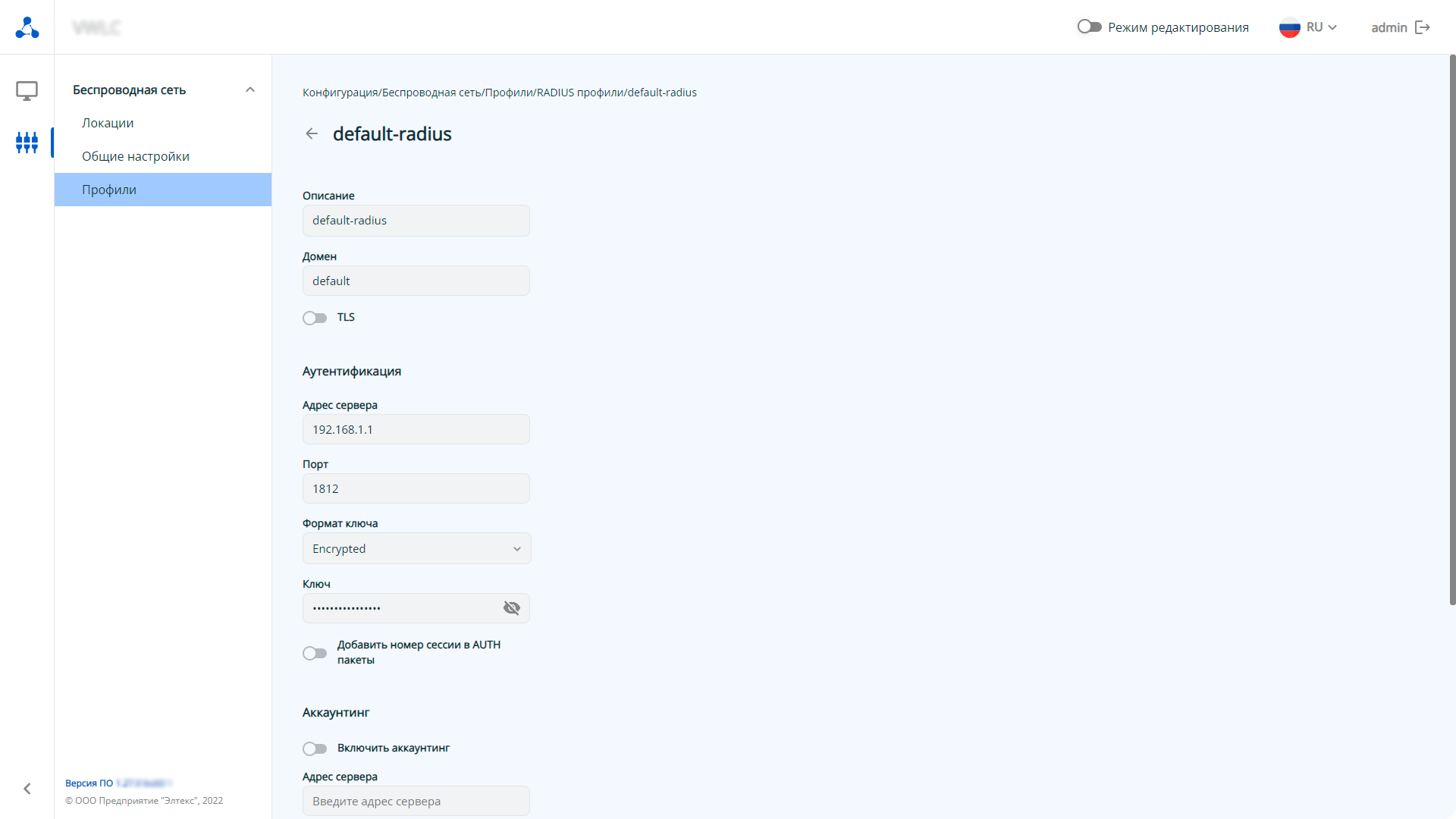The width and height of the screenshot is (1456, 819).
Task: Enable the Режим редактирования switch
Action: (1089, 27)
